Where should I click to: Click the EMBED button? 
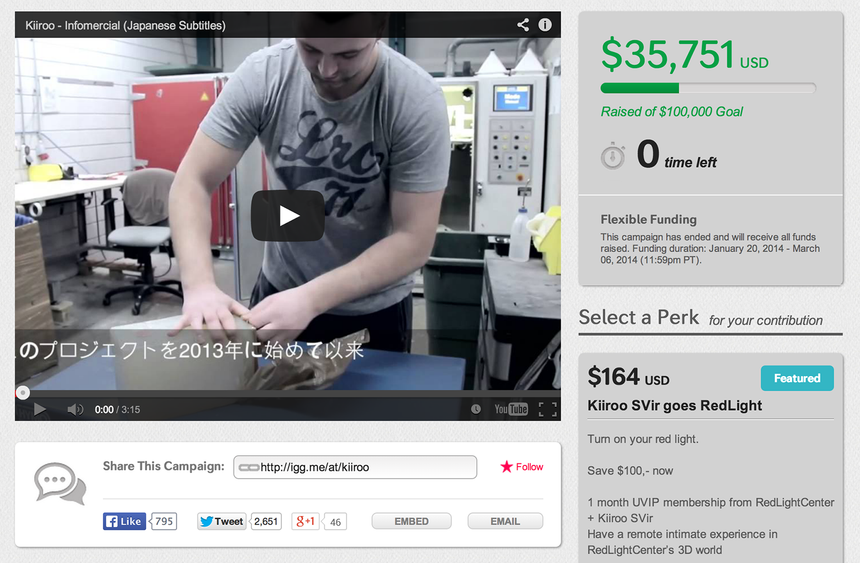click(411, 521)
